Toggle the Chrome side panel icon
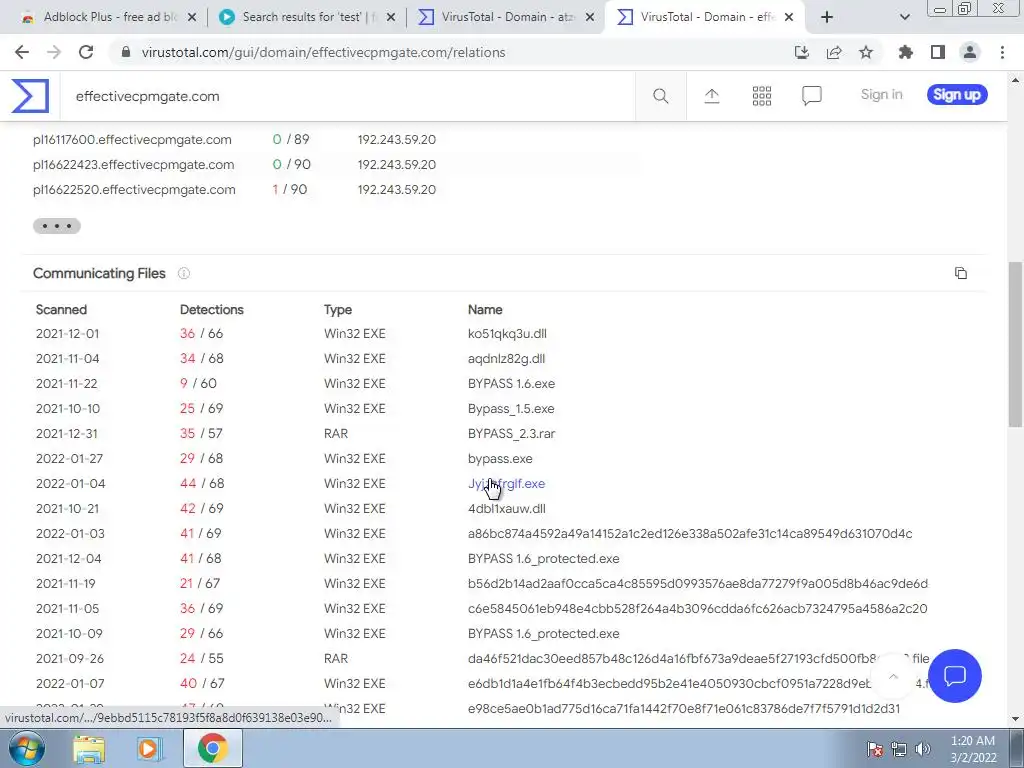 pyautogui.click(x=938, y=52)
